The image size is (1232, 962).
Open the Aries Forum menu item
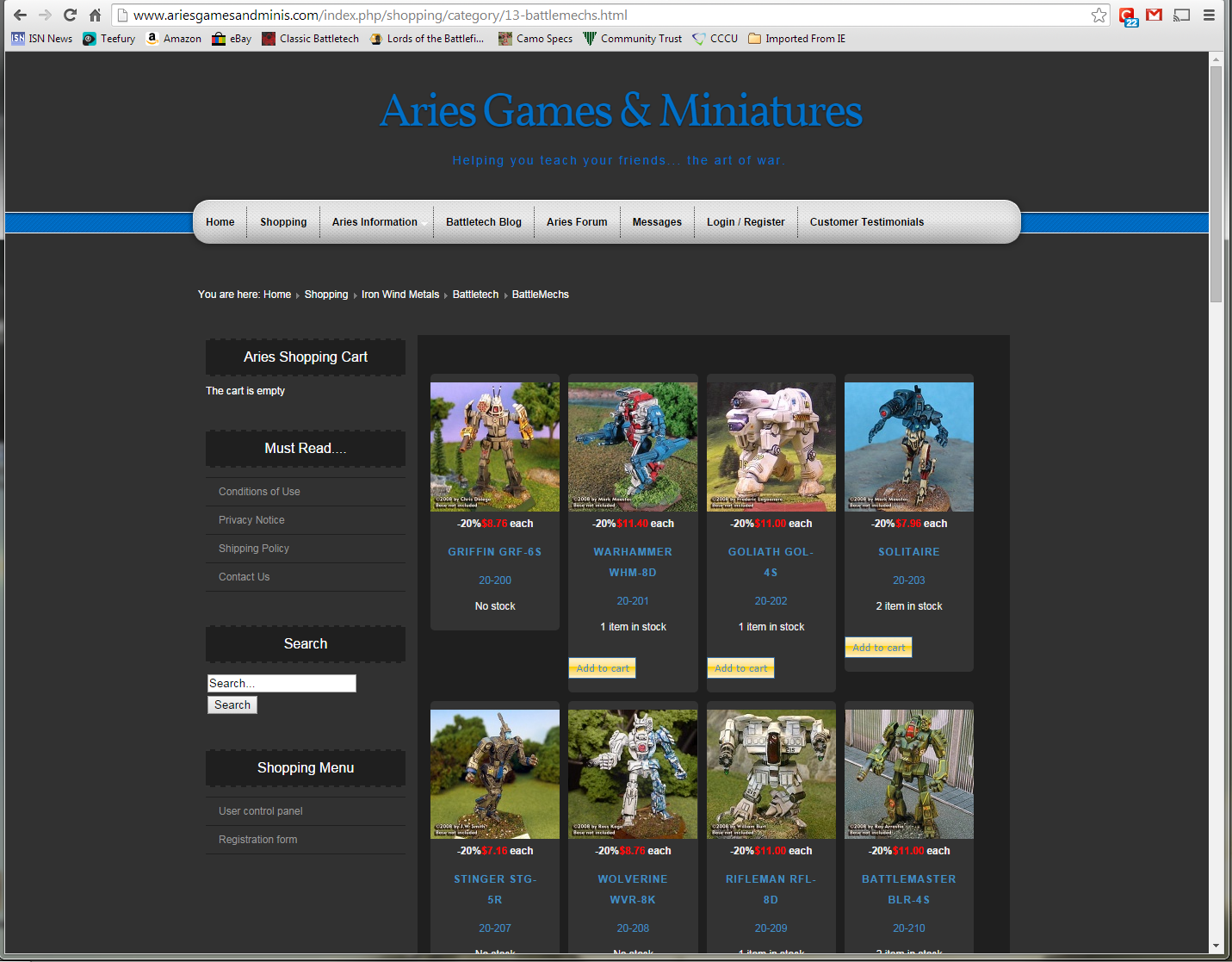[x=577, y=222]
